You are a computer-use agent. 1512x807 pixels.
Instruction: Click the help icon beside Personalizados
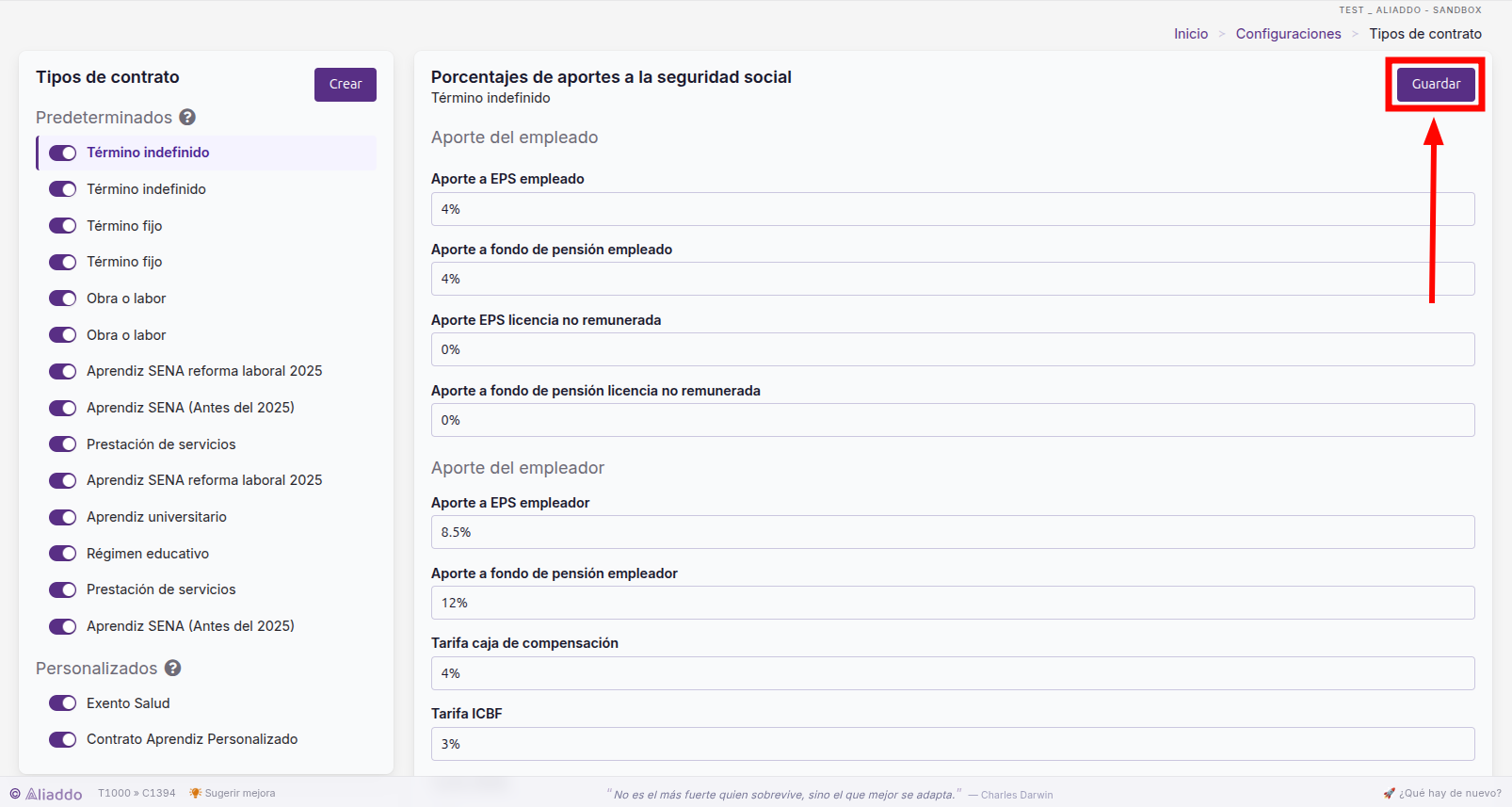[x=172, y=668]
